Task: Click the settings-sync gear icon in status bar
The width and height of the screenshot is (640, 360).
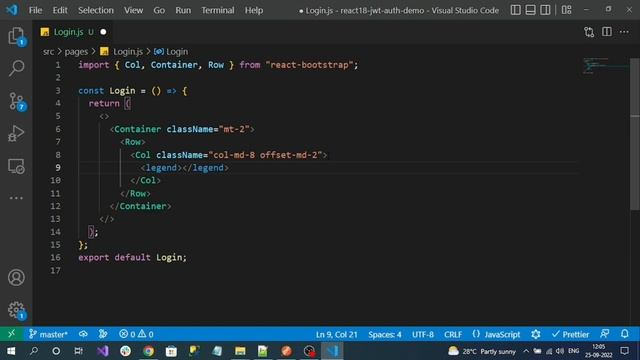Action: click(x=536, y=334)
